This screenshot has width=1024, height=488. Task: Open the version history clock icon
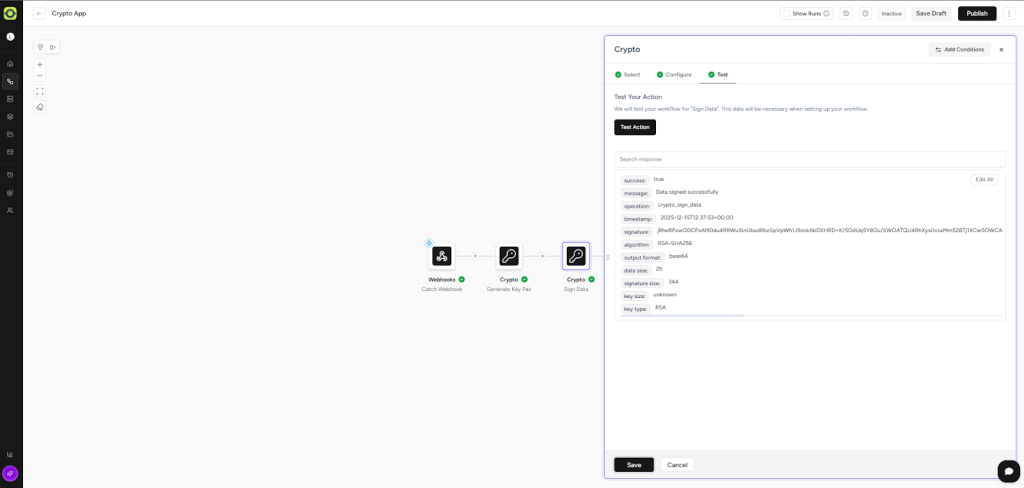[x=846, y=14]
